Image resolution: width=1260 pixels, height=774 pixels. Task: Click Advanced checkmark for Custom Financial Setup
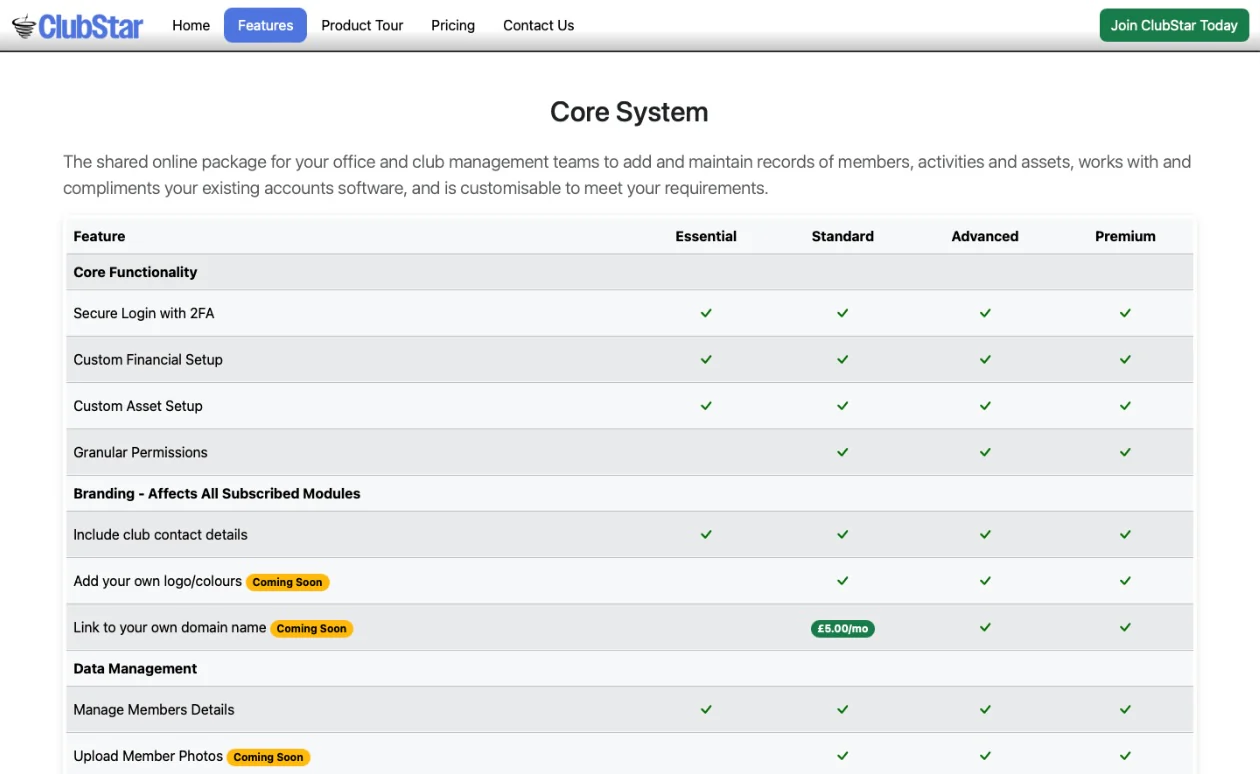click(985, 359)
